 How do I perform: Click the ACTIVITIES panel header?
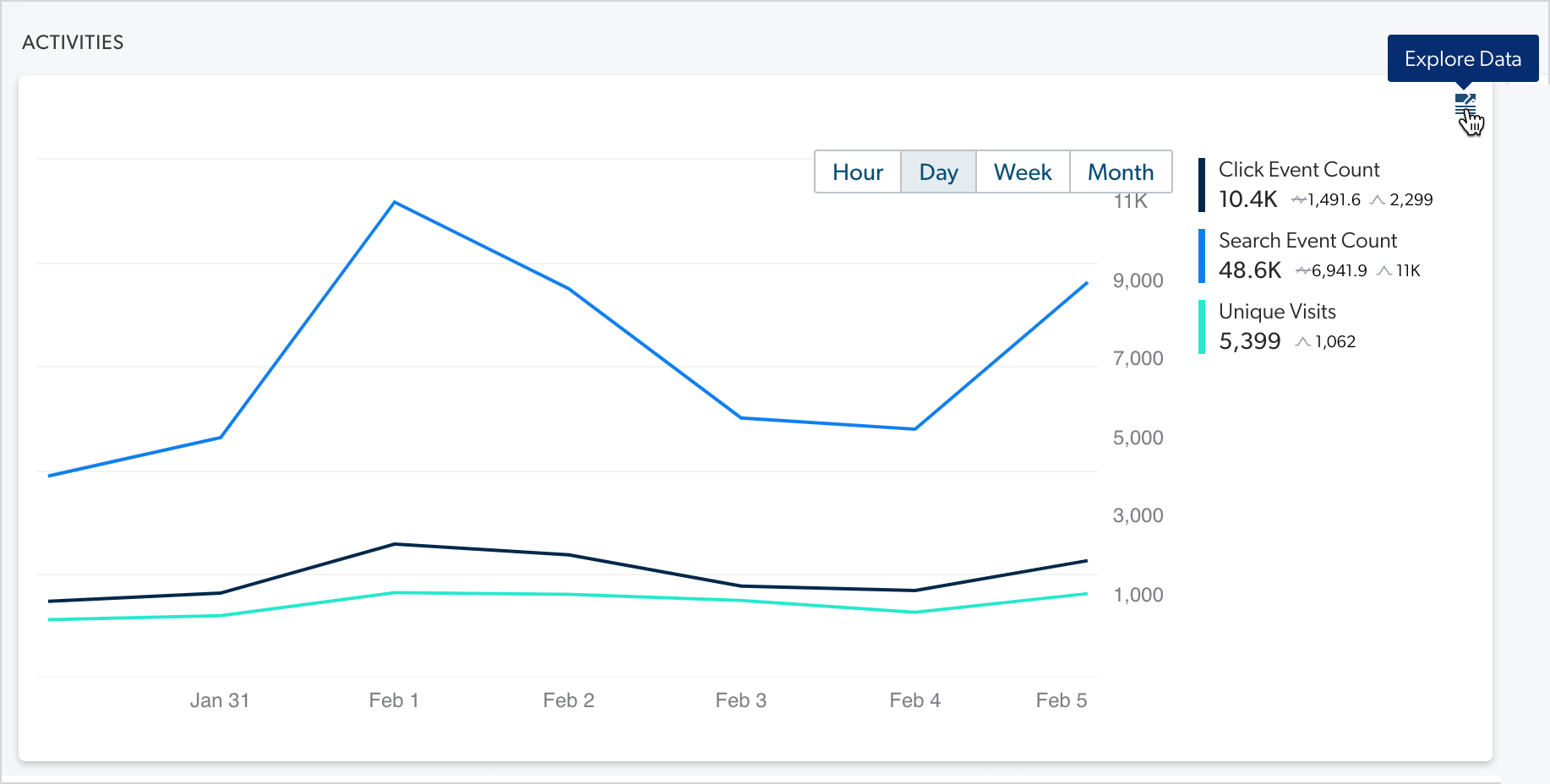click(73, 41)
